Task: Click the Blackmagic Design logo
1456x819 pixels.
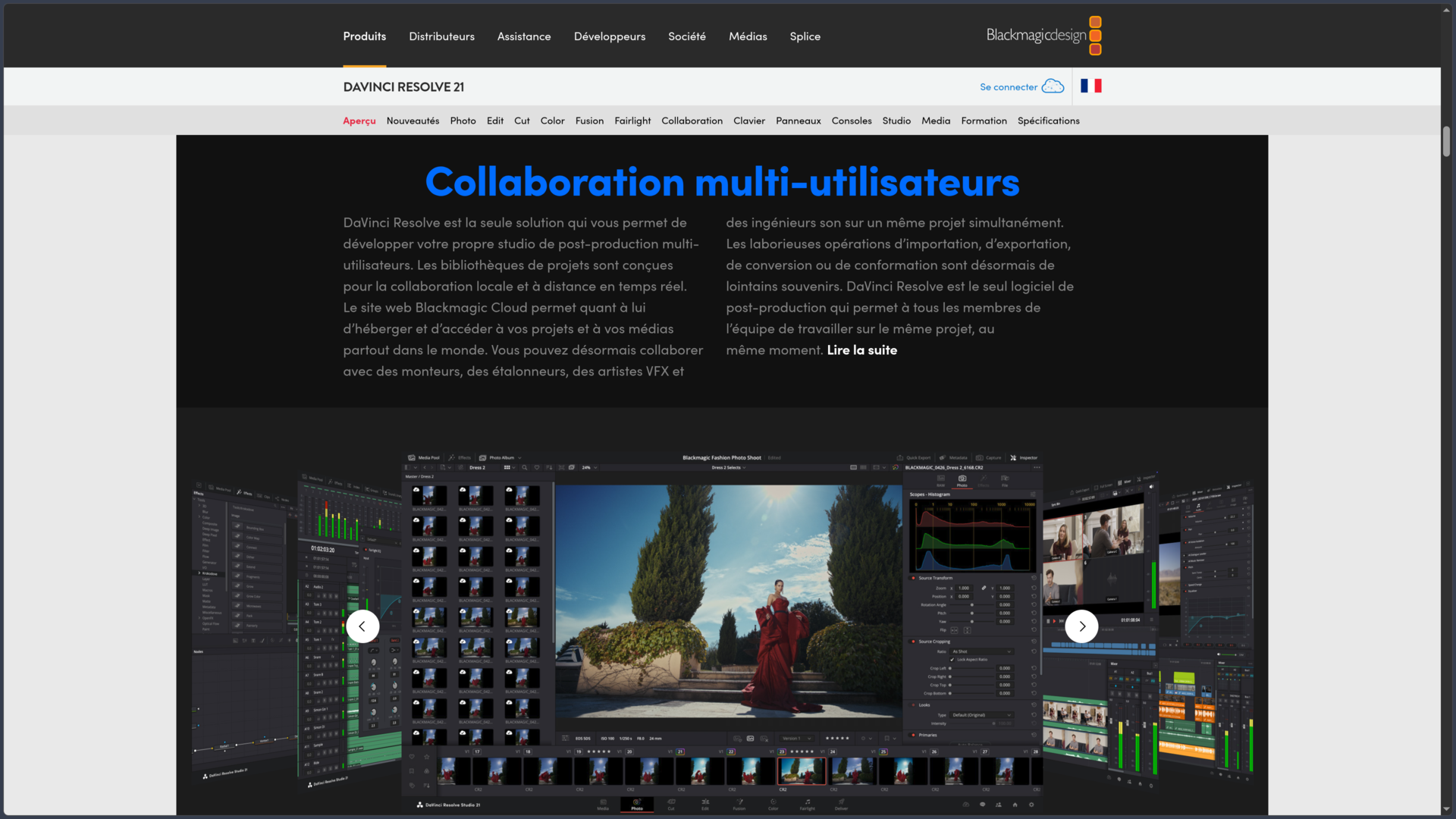Action: (1043, 36)
